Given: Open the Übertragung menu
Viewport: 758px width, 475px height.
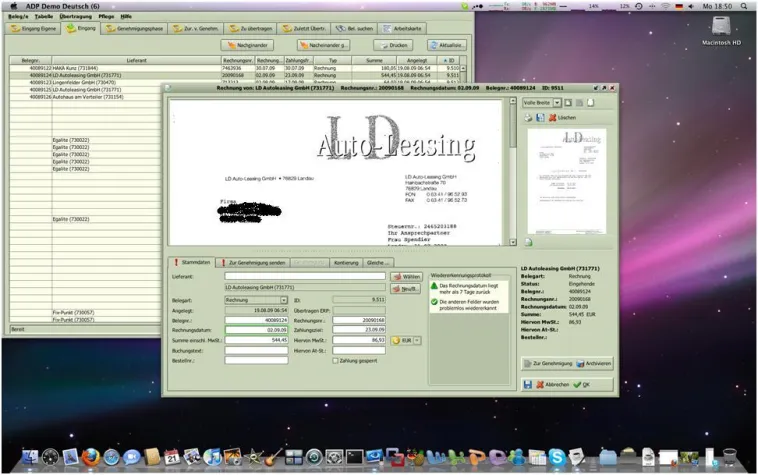Looking at the screenshot, I should [x=75, y=16].
